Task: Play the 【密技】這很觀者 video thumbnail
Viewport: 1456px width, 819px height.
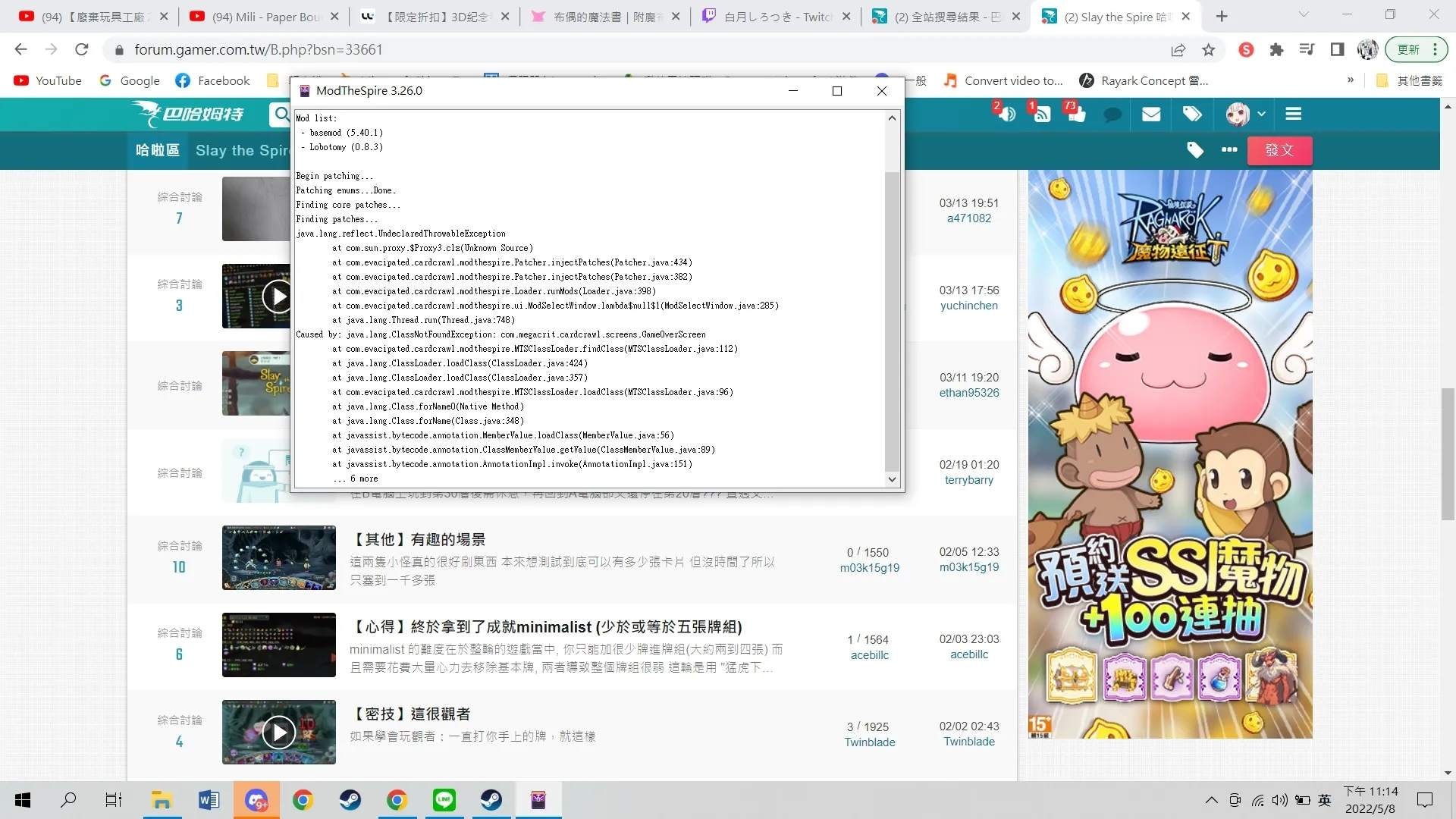Action: [279, 732]
